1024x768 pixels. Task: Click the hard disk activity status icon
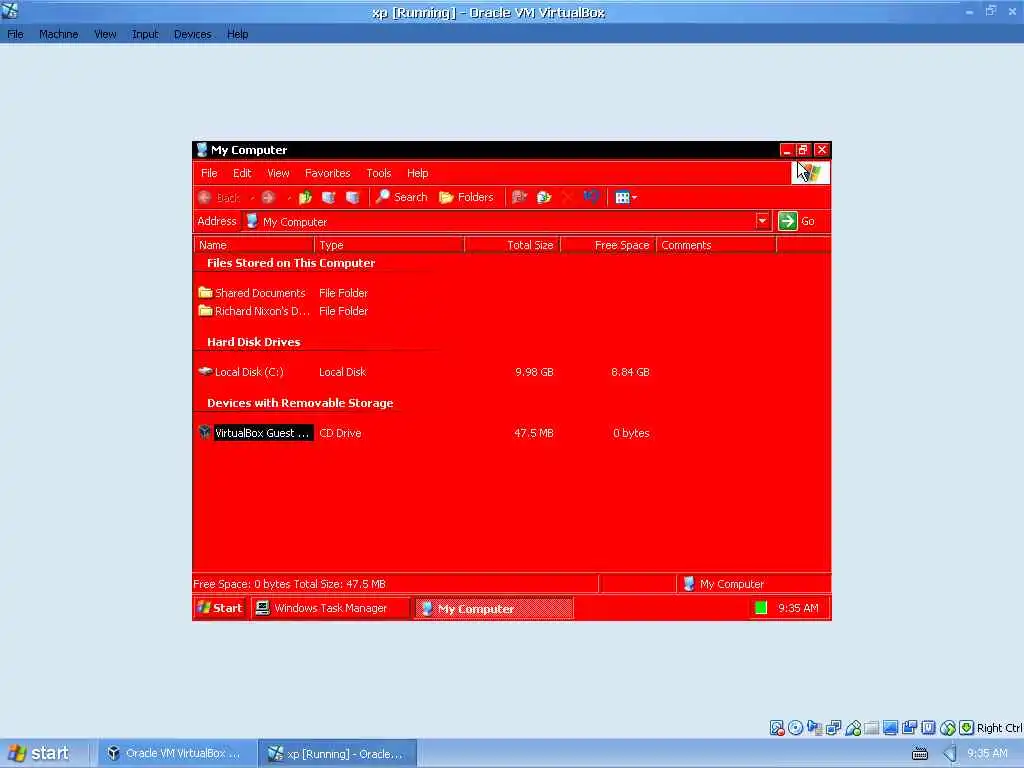(x=776, y=728)
